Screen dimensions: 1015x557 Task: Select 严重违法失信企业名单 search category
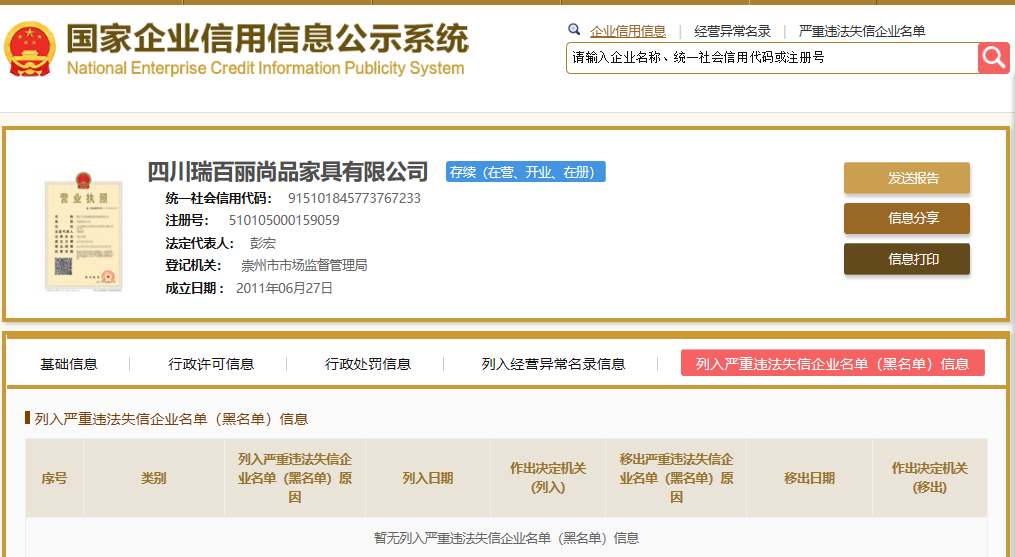click(x=862, y=31)
